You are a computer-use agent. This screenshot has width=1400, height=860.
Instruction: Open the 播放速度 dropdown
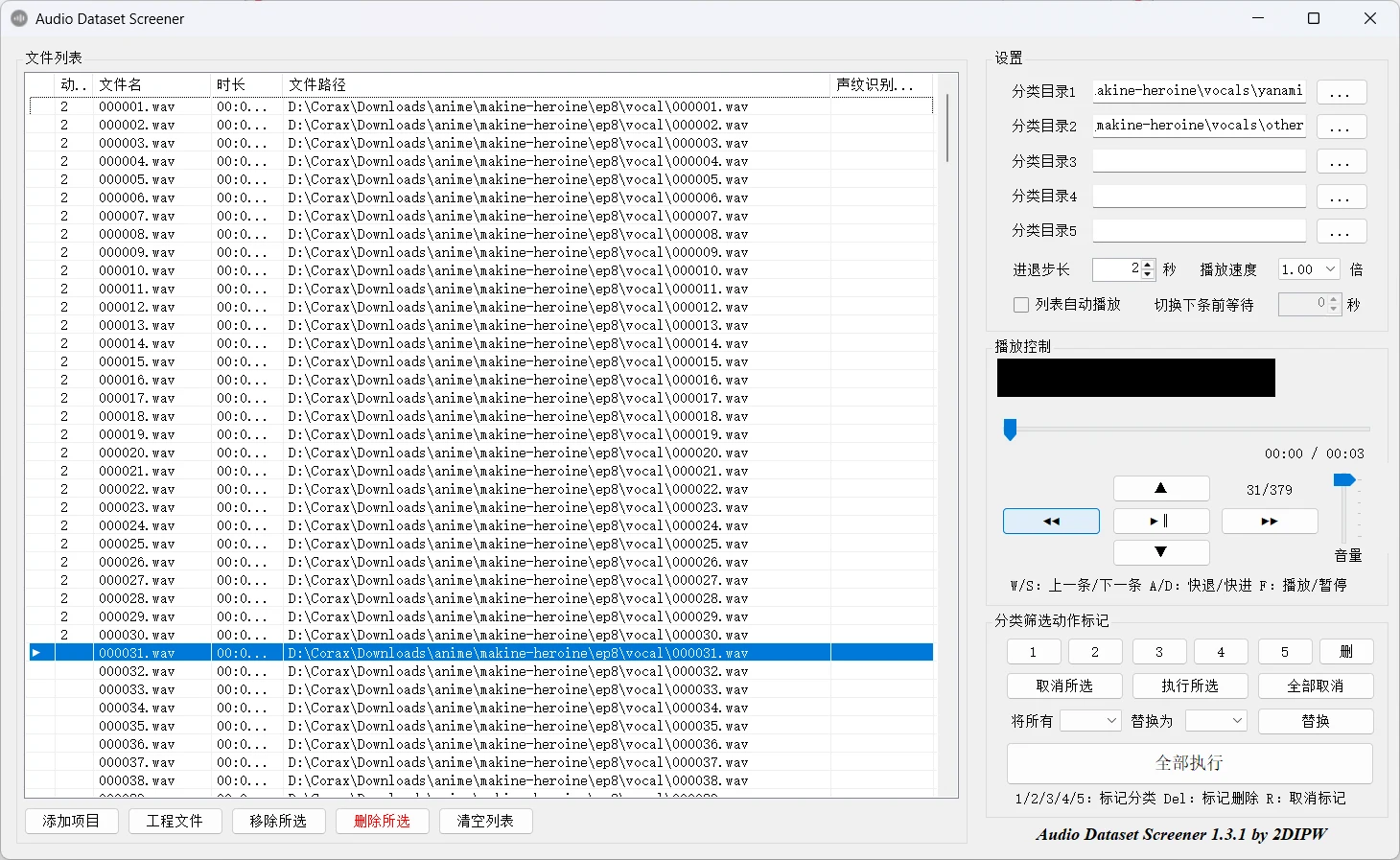(x=1309, y=270)
